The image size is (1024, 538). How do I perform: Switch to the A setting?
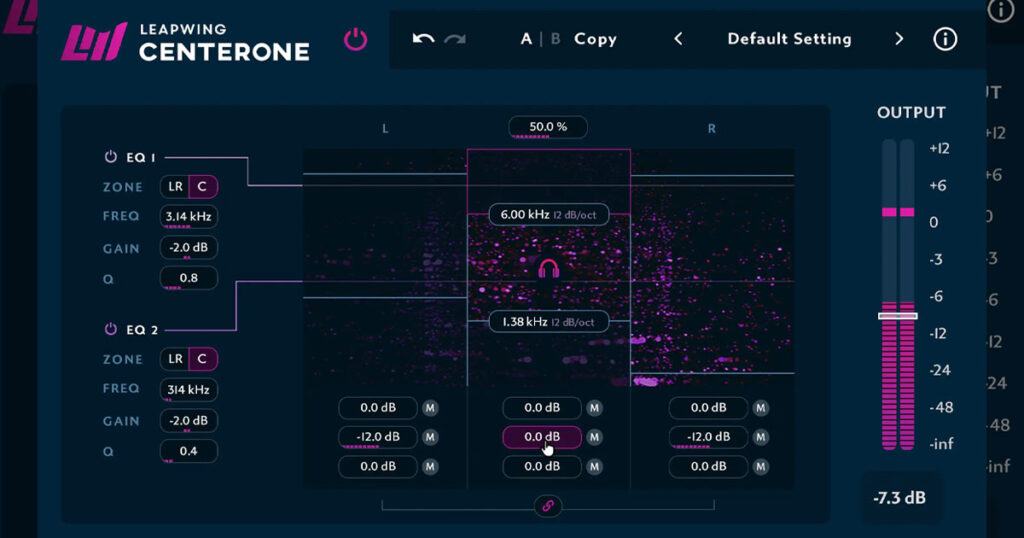[526, 39]
